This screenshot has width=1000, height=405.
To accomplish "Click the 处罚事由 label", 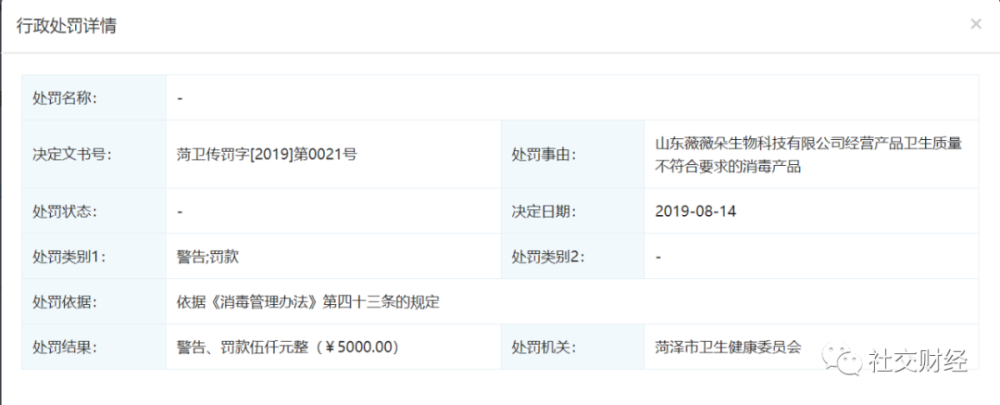I will coord(545,154).
